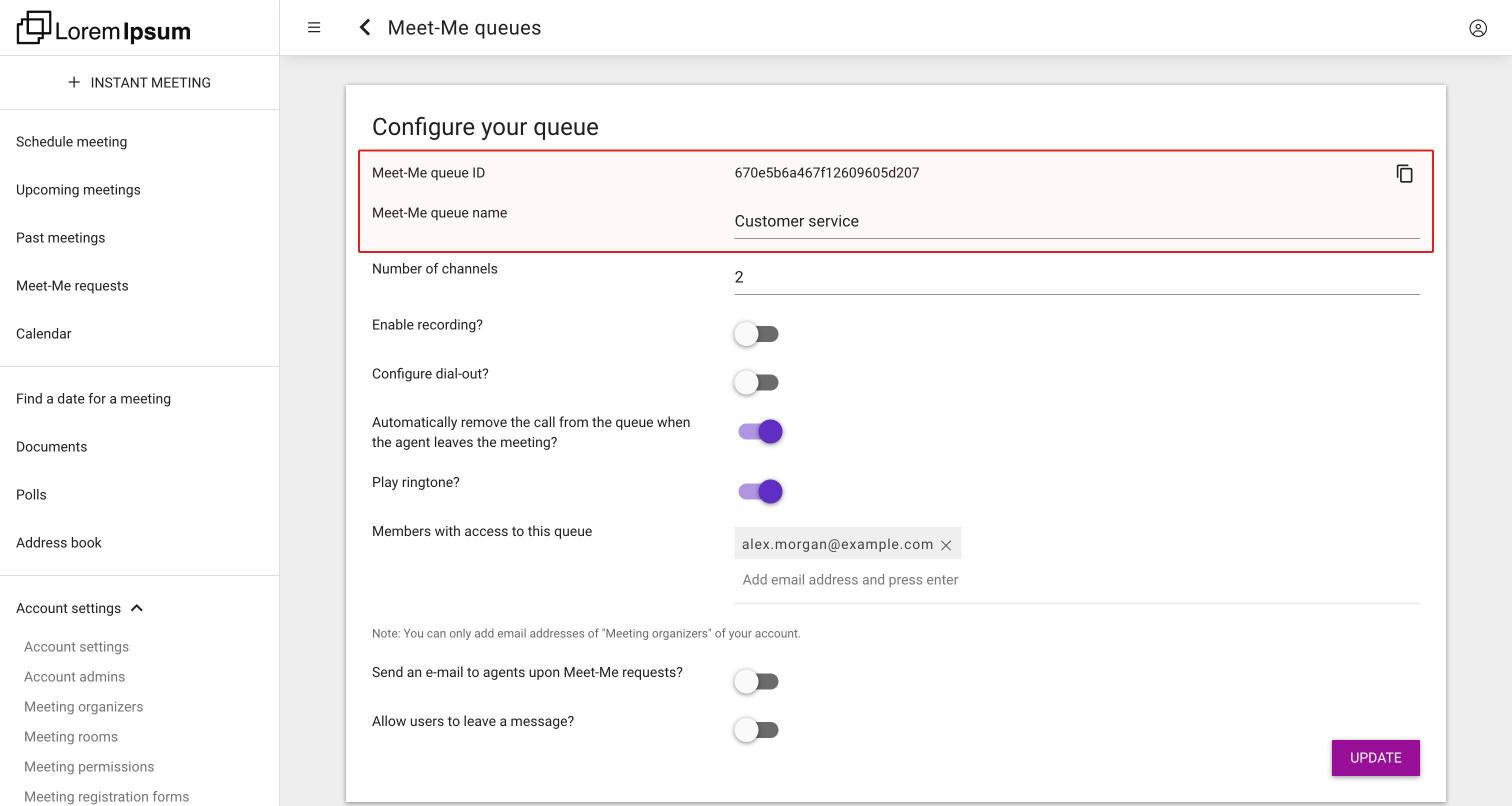Click the note about Meeting organizers
This screenshot has width=1512, height=806.
coord(586,634)
